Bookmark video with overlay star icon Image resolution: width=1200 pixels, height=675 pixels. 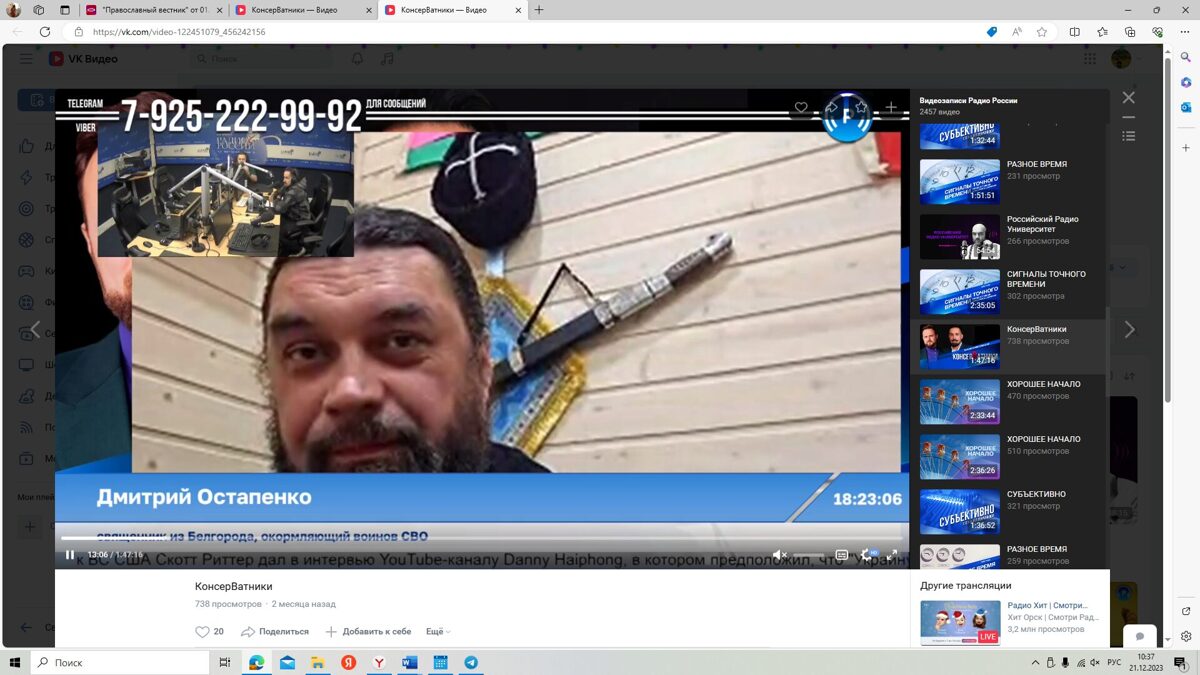pos(861,107)
